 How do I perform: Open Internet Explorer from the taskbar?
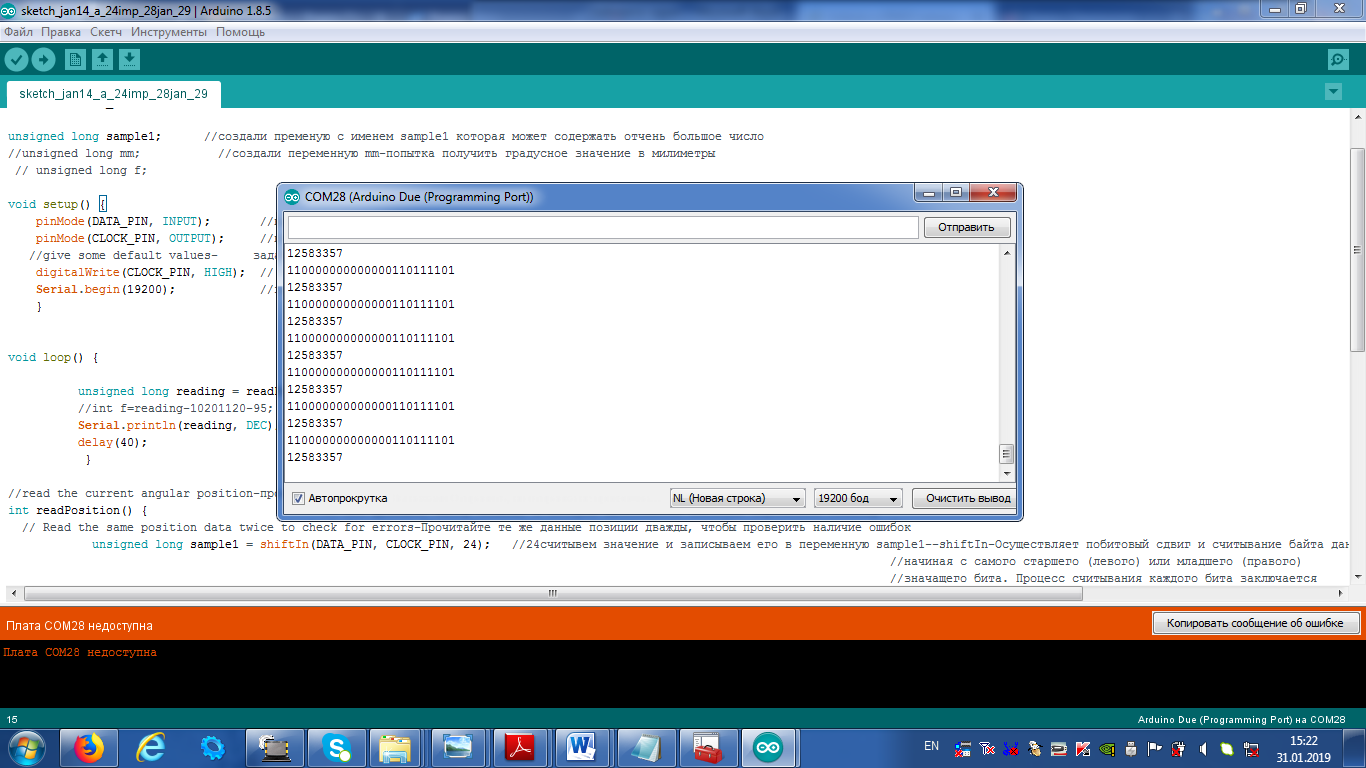pos(151,747)
